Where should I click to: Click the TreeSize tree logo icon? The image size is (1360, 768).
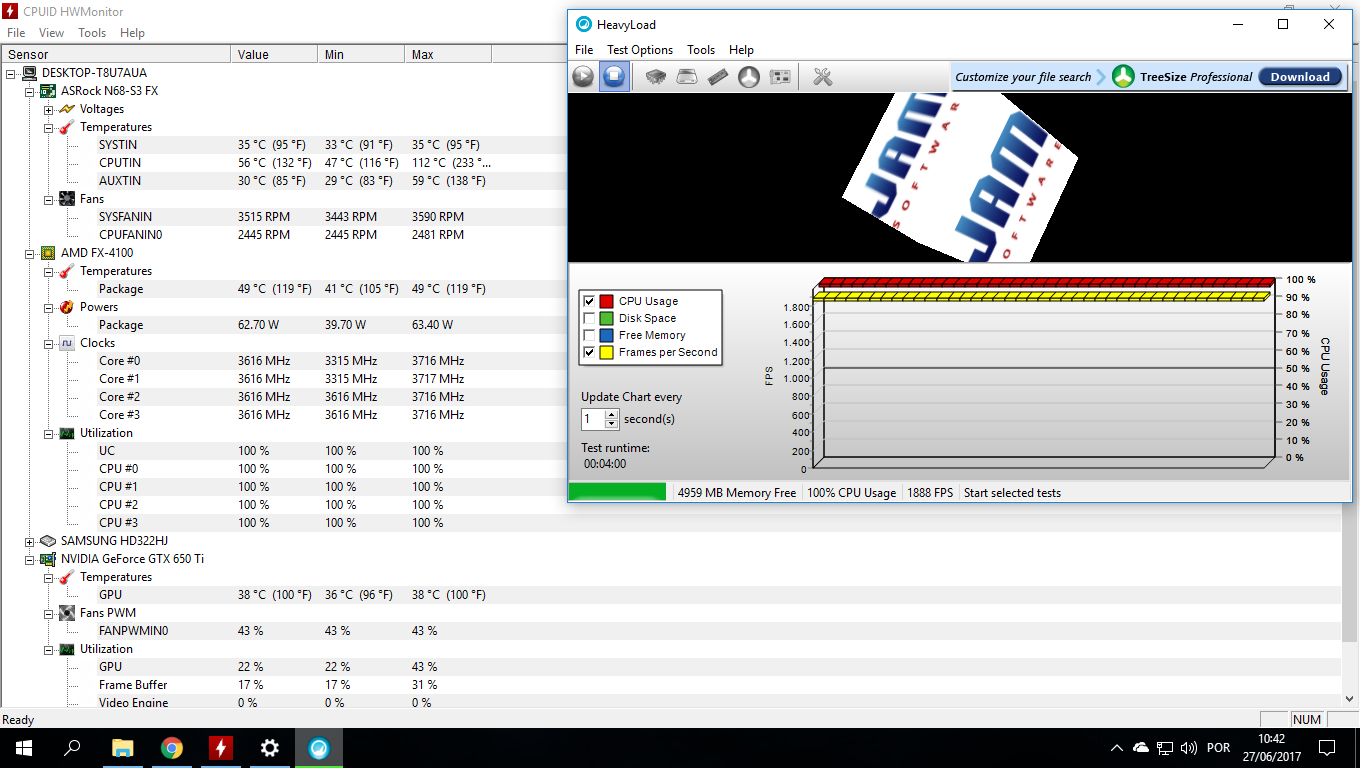tap(1124, 76)
